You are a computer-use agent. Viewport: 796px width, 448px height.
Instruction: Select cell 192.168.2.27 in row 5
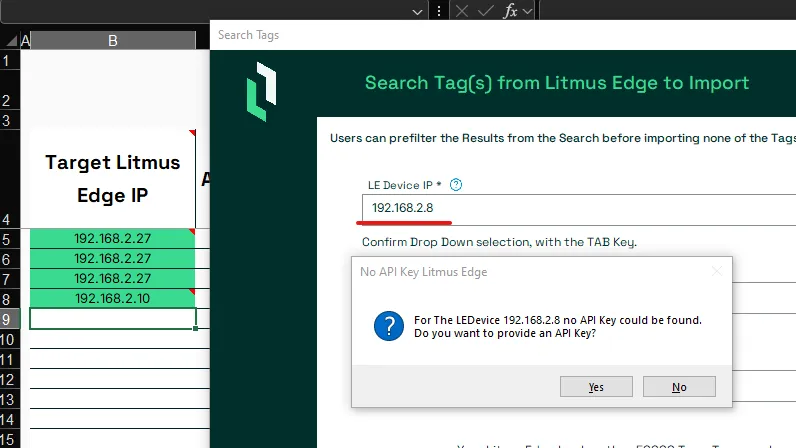coord(113,238)
